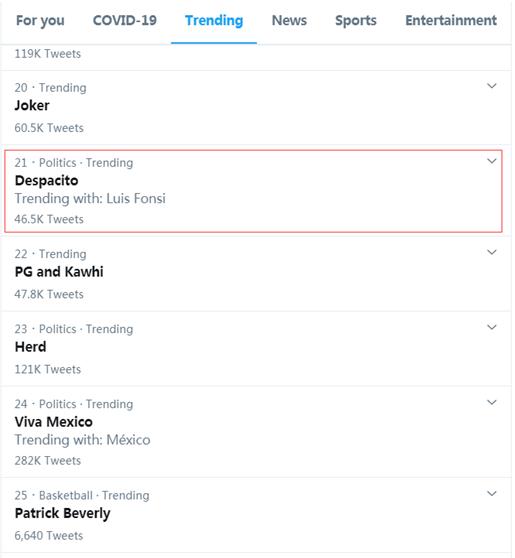Switch to the For you tab
Viewport: 515px width, 558px height.
pos(40,21)
